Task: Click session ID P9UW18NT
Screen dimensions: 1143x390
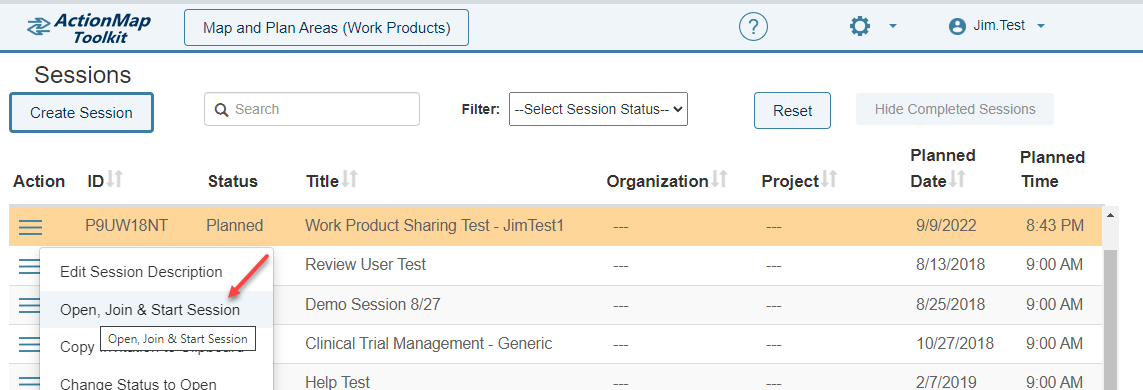Action: [x=127, y=226]
